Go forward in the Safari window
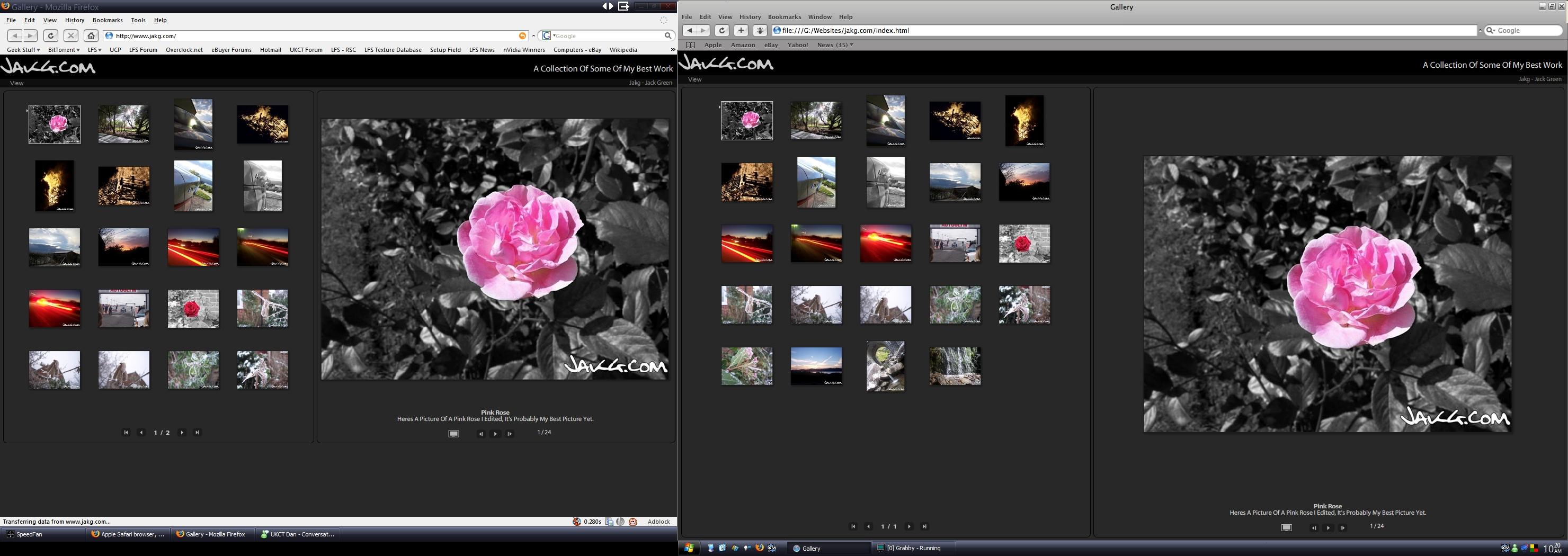Screen dimensions: 1568x556 [x=703, y=30]
